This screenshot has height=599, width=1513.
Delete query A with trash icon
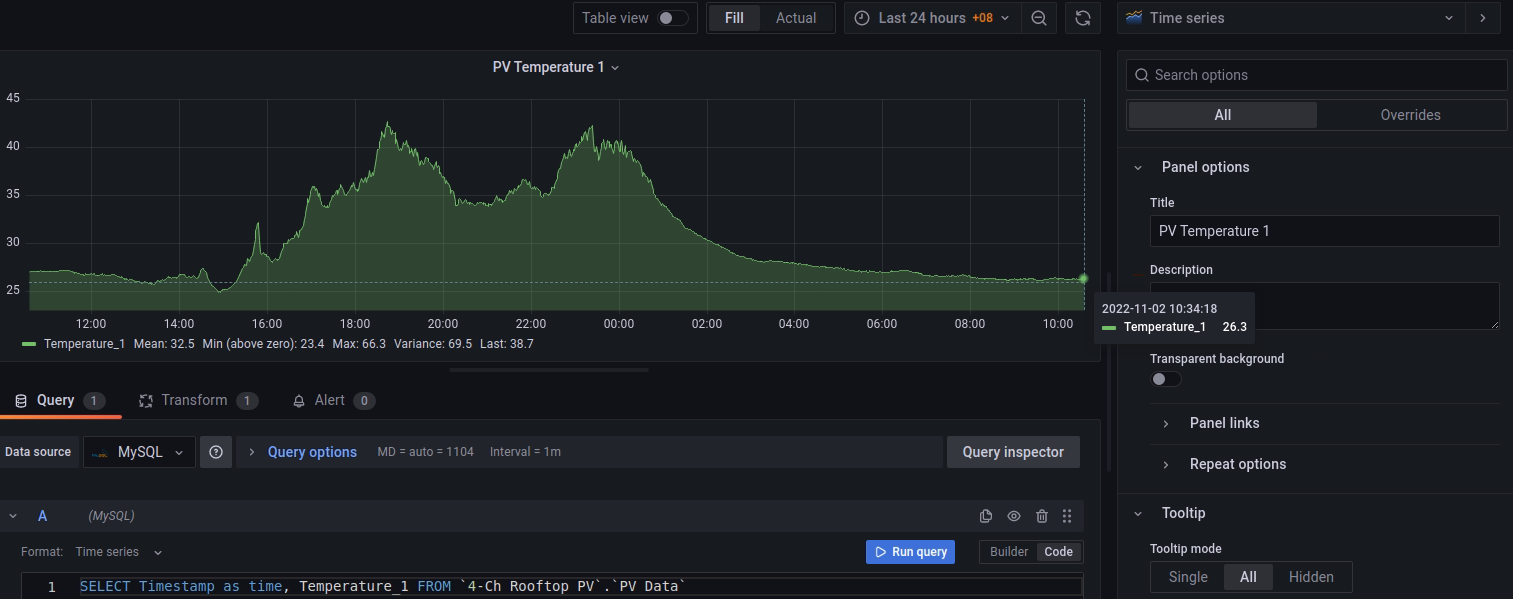(x=1042, y=516)
